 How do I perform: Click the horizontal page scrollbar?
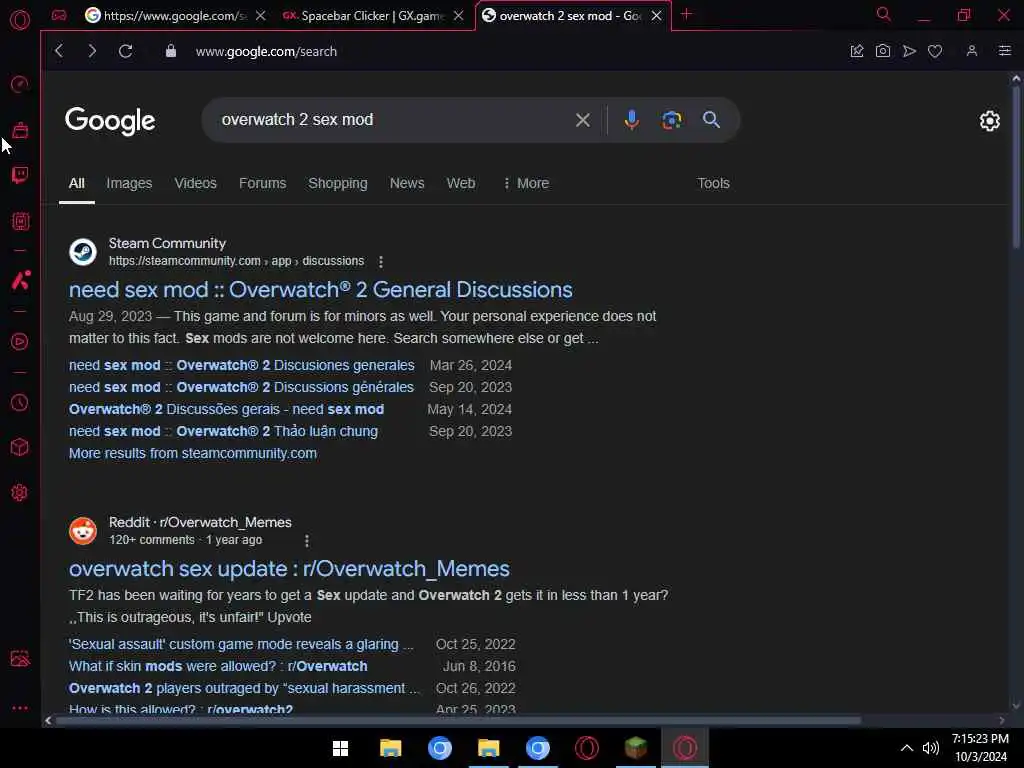tap(457, 720)
